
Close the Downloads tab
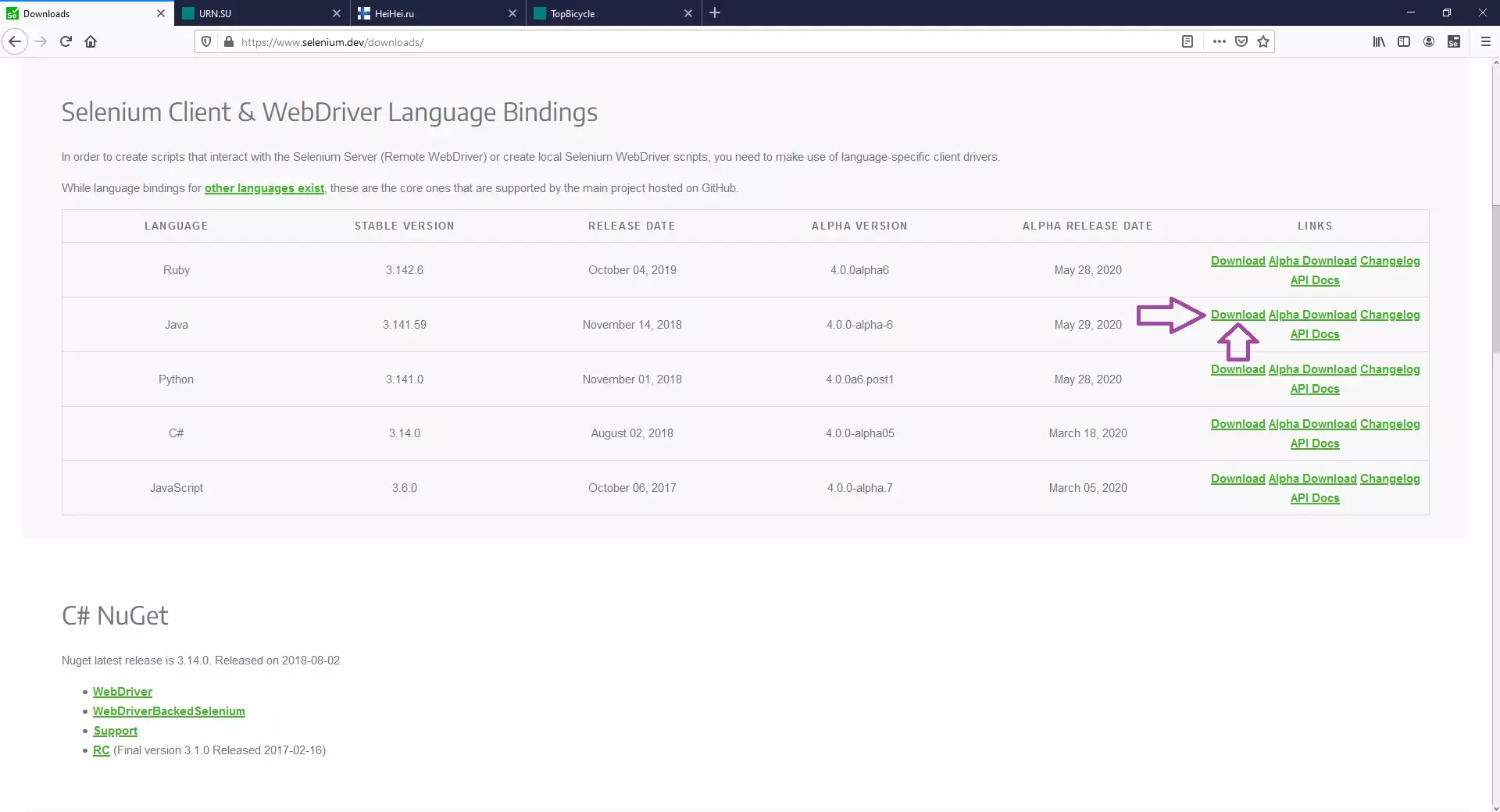161,13
